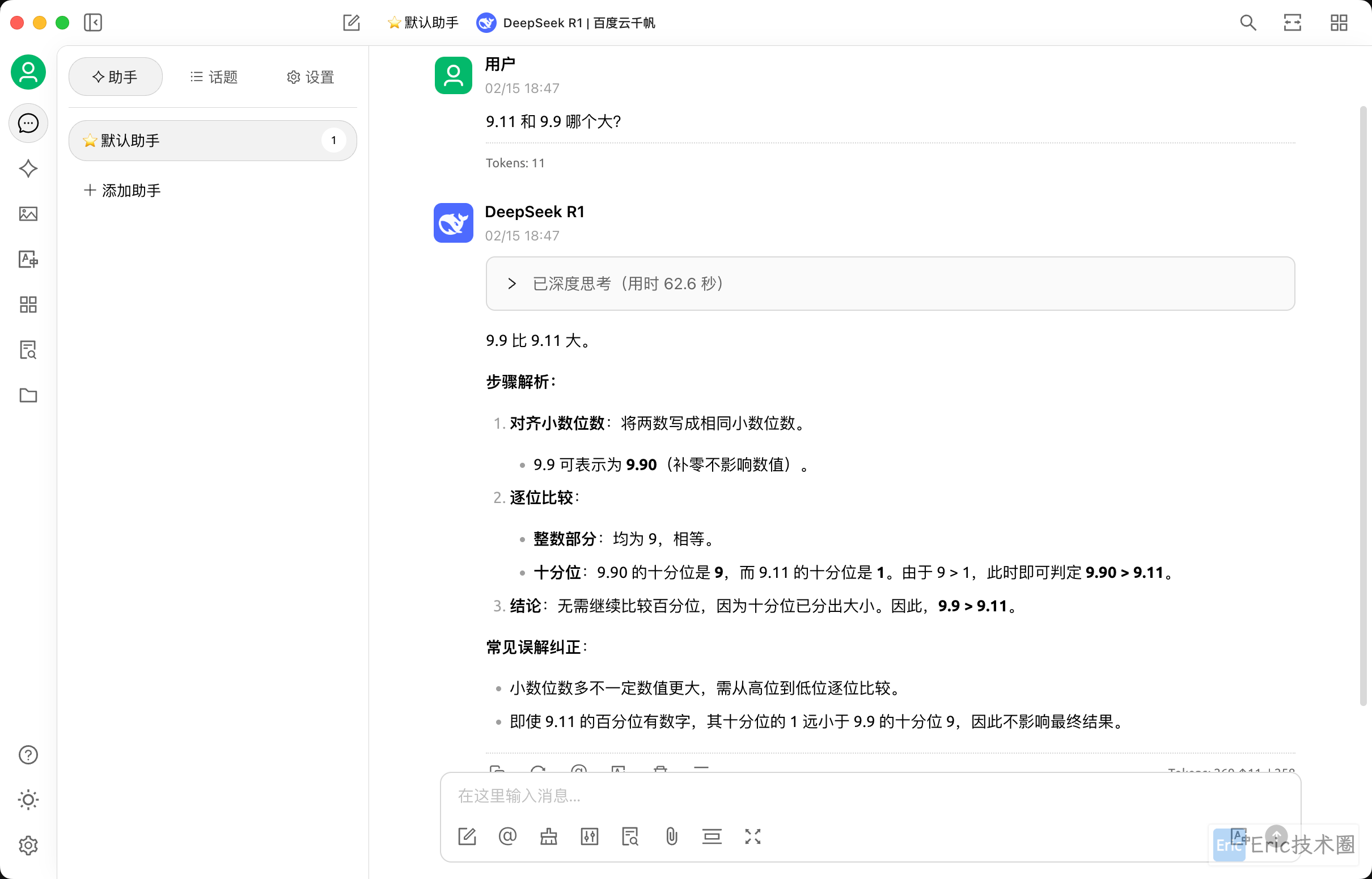Click the knowledge base icon in input bar

630,837
